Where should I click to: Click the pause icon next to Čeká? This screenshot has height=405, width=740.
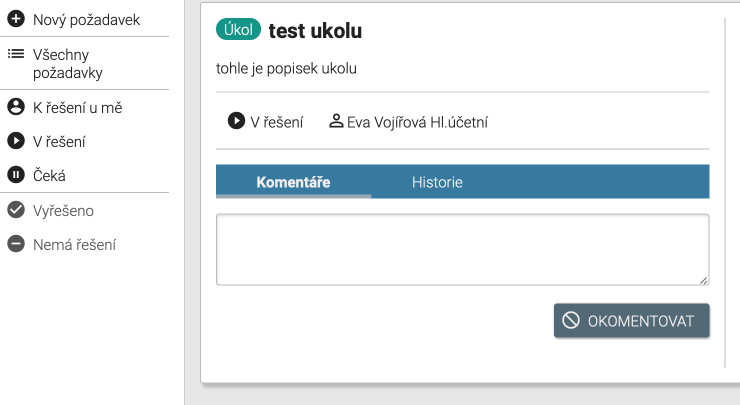16,175
